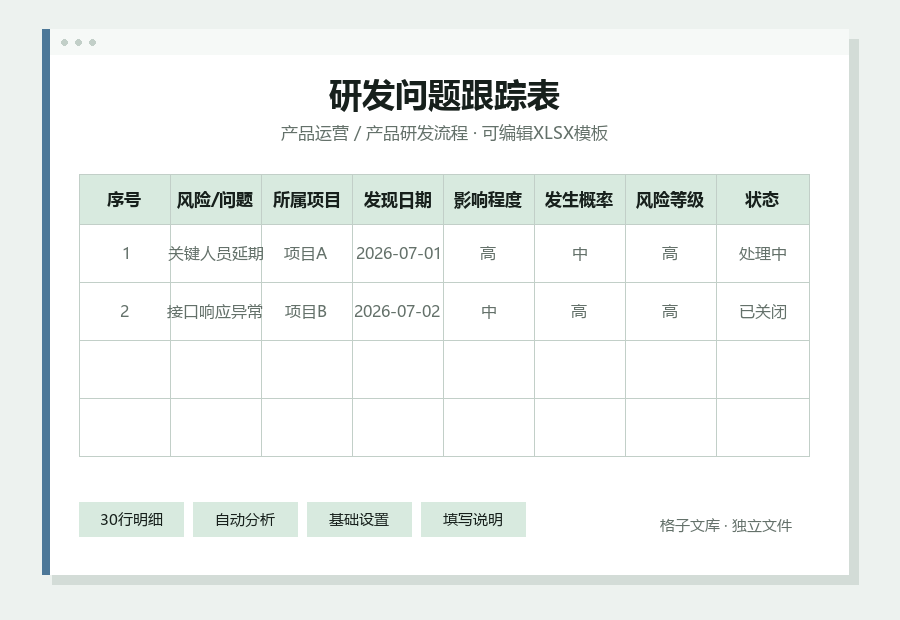Image resolution: width=900 pixels, height=620 pixels.
Task: Select the 发生概率 column header
Action: (580, 200)
